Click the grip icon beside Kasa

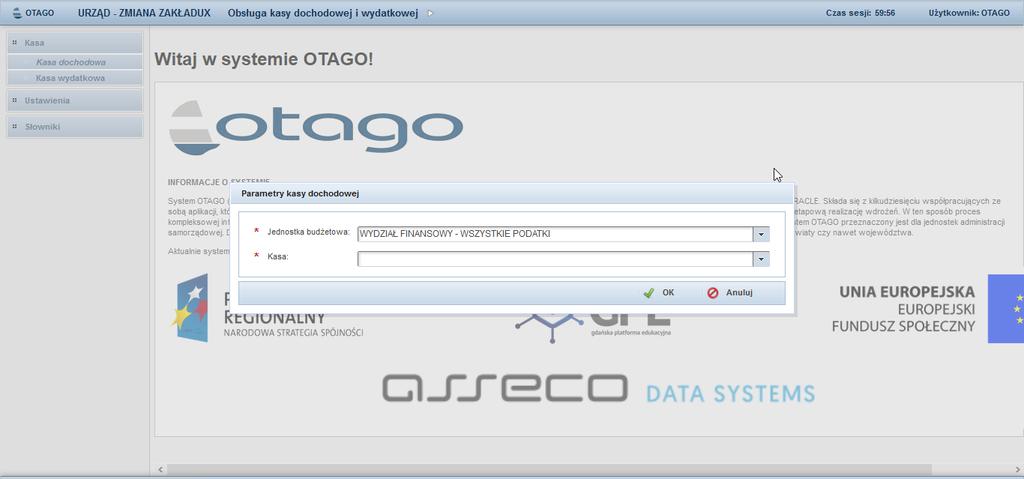14,43
